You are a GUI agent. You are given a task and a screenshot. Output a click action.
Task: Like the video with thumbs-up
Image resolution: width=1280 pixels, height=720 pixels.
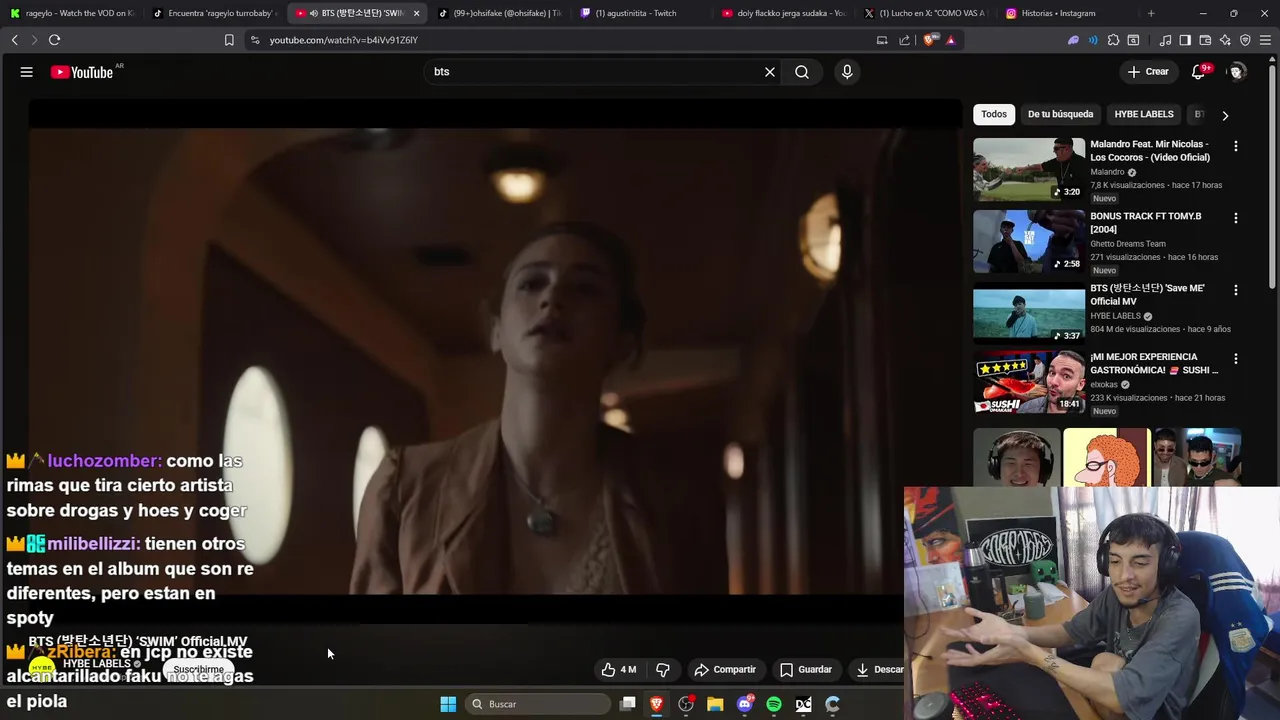coord(619,670)
